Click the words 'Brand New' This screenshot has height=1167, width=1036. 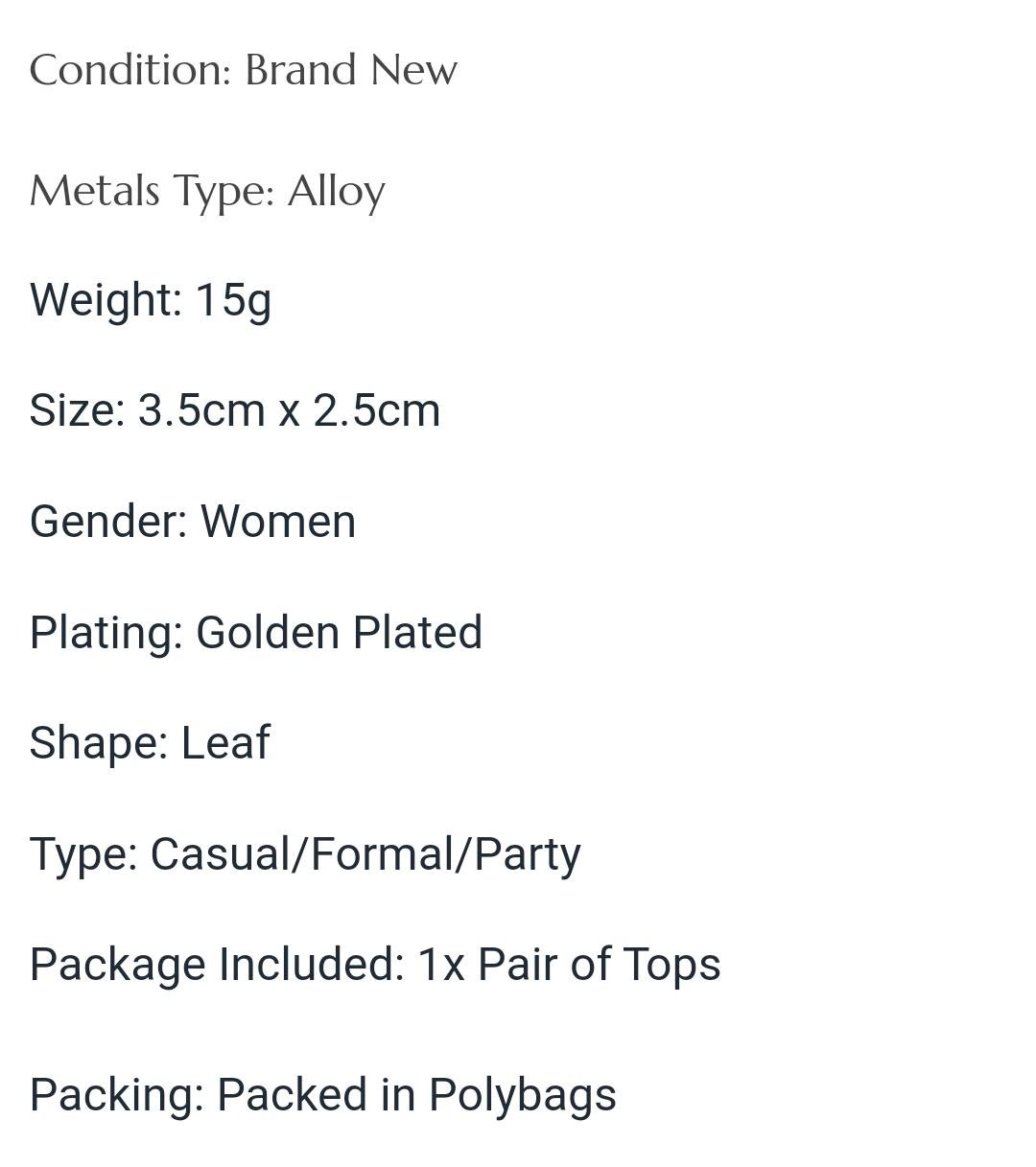(351, 71)
